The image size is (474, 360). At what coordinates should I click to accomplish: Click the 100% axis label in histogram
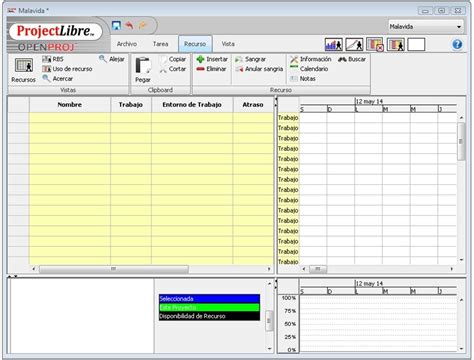point(289,298)
